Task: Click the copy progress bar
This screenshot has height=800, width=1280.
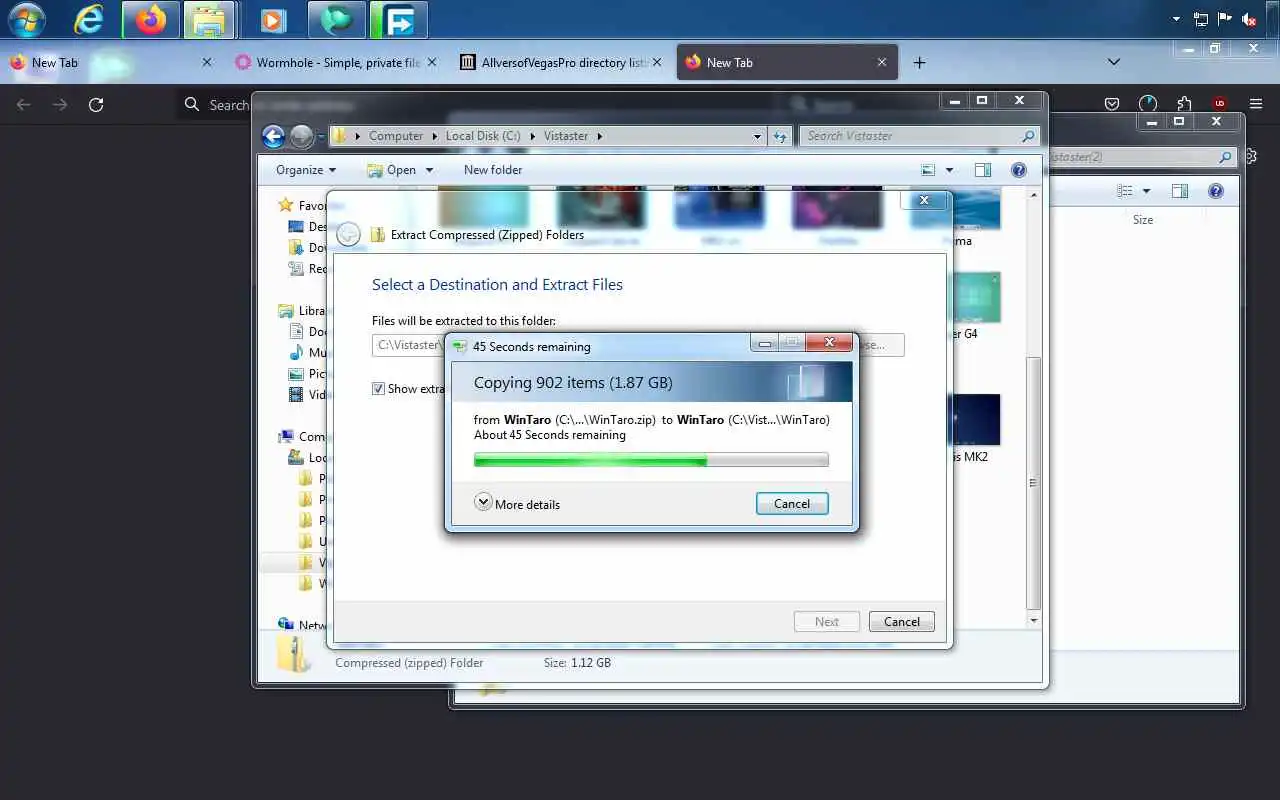Action: click(651, 460)
